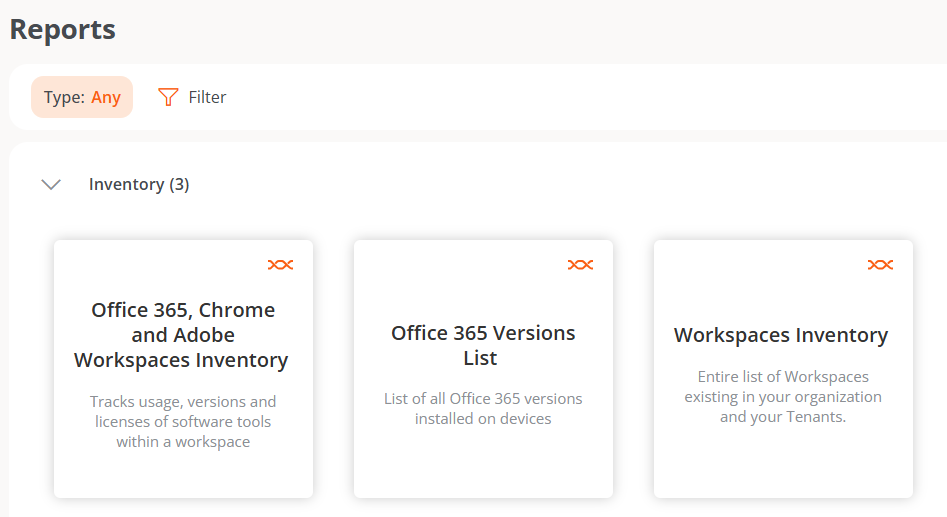The width and height of the screenshot is (947, 517).
Task: Click the Filter text button
Action: coord(207,97)
